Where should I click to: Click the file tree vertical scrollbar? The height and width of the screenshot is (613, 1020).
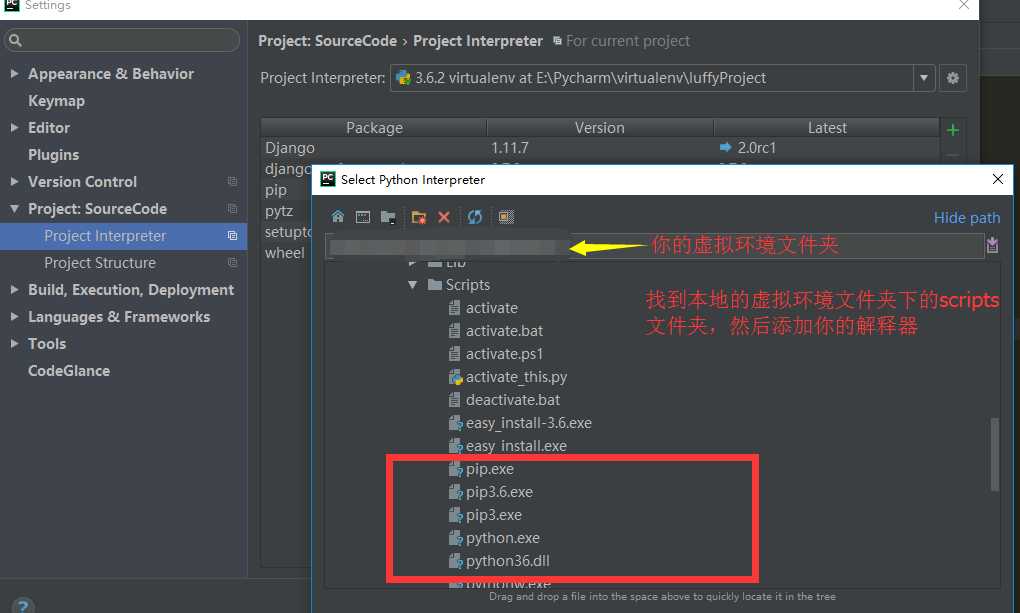[994, 454]
